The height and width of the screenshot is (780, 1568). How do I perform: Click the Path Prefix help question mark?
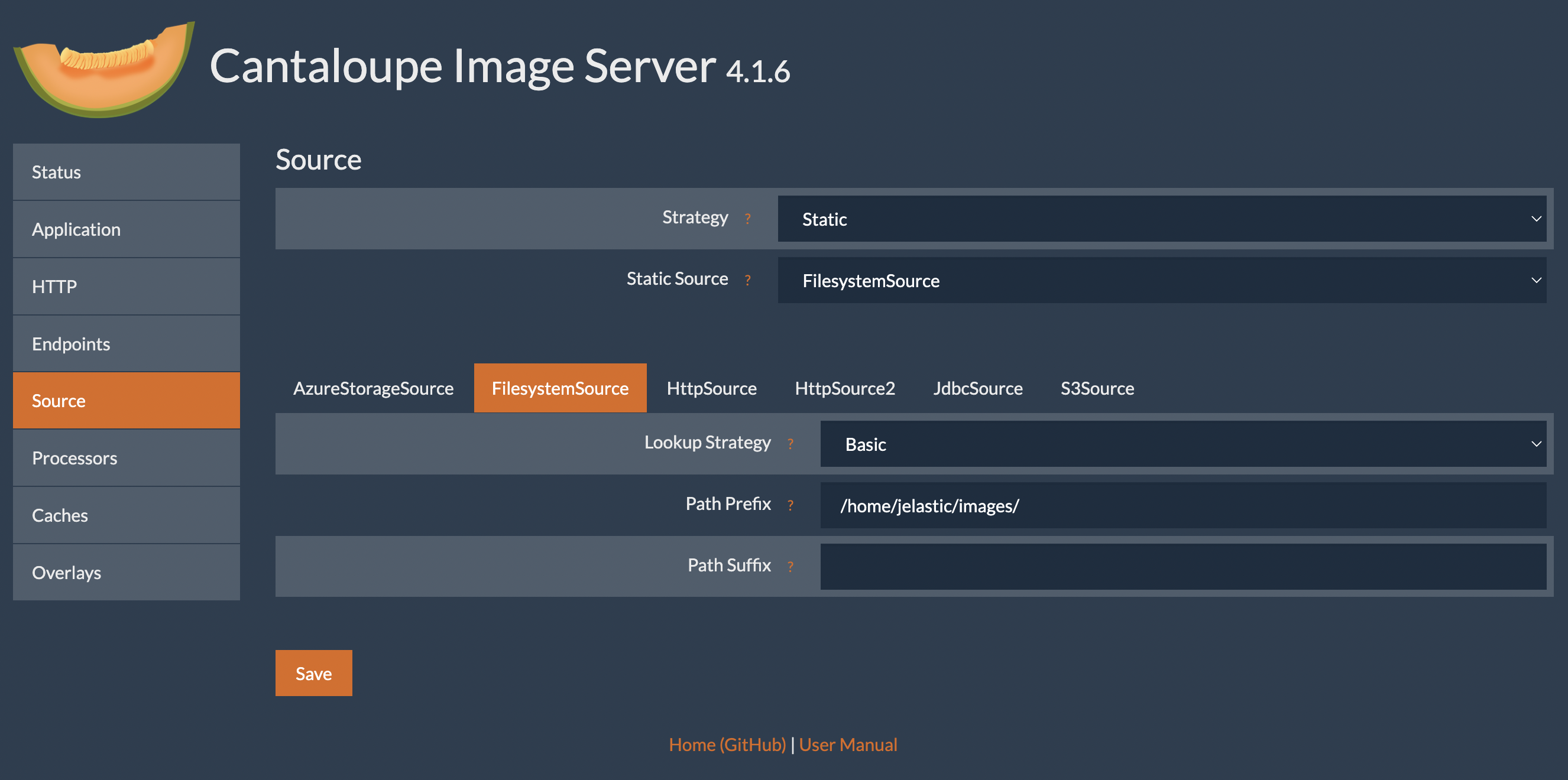790,505
